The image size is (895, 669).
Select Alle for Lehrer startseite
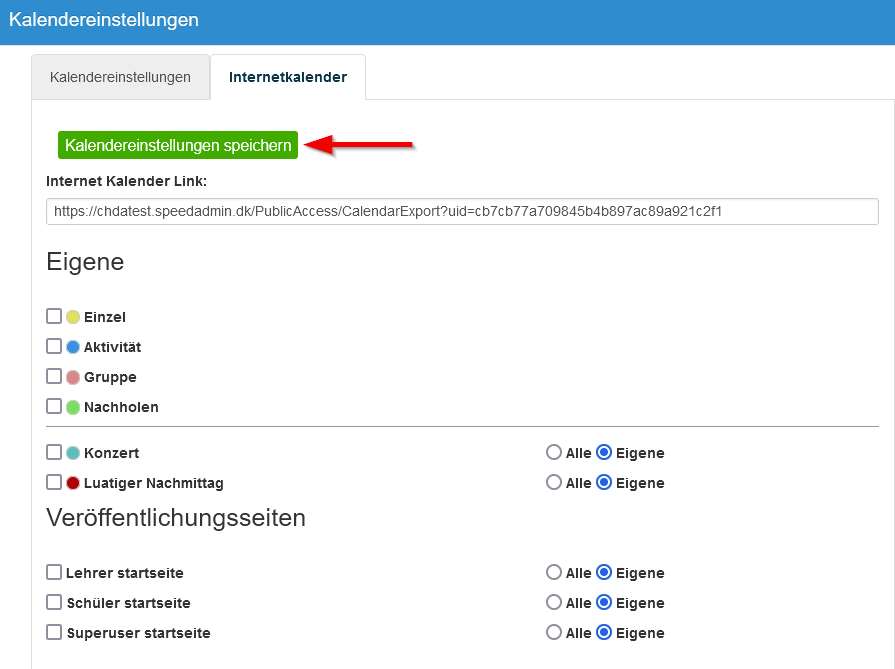click(x=554, y=572)
